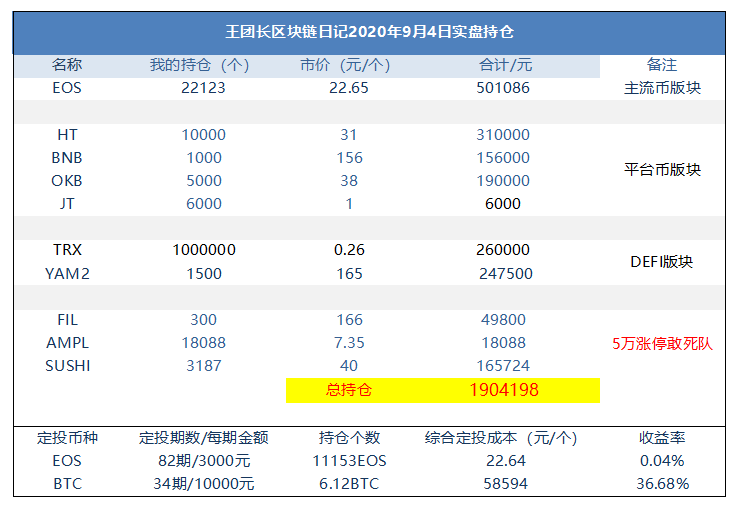The image size is (740, 514).
Task: Select EOS return rate 0.04%
Action: (662, 461)
